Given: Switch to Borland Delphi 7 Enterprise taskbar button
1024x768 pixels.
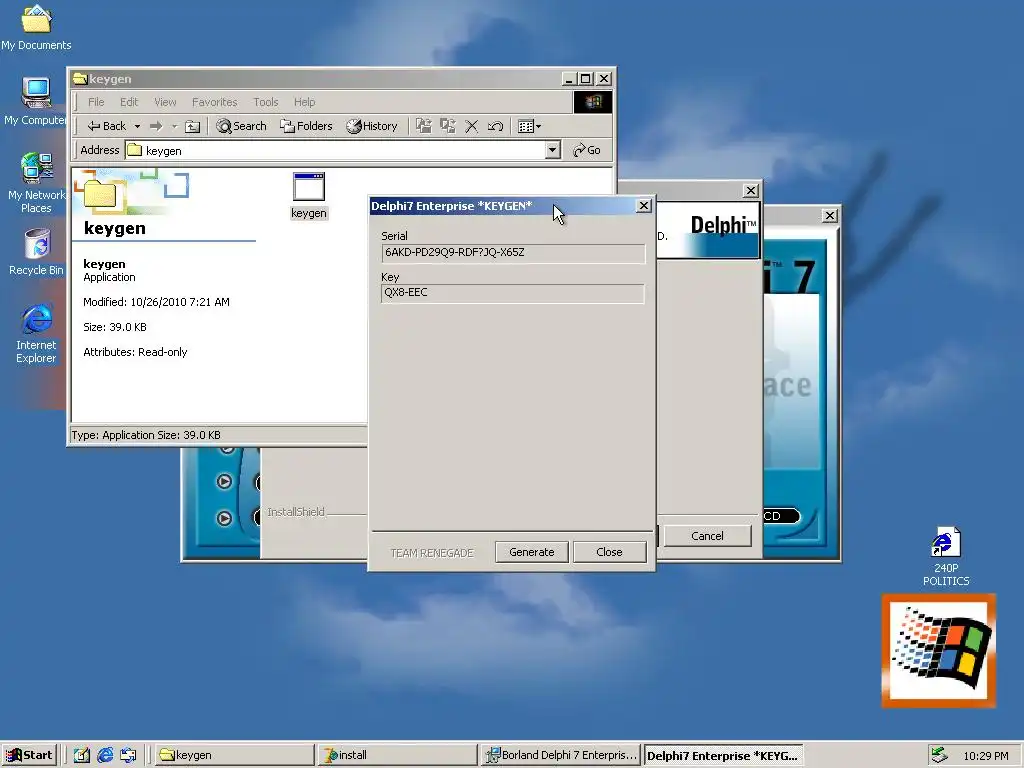Looking at the screenshot, I should pyautogui.click(x=560, y=755).
